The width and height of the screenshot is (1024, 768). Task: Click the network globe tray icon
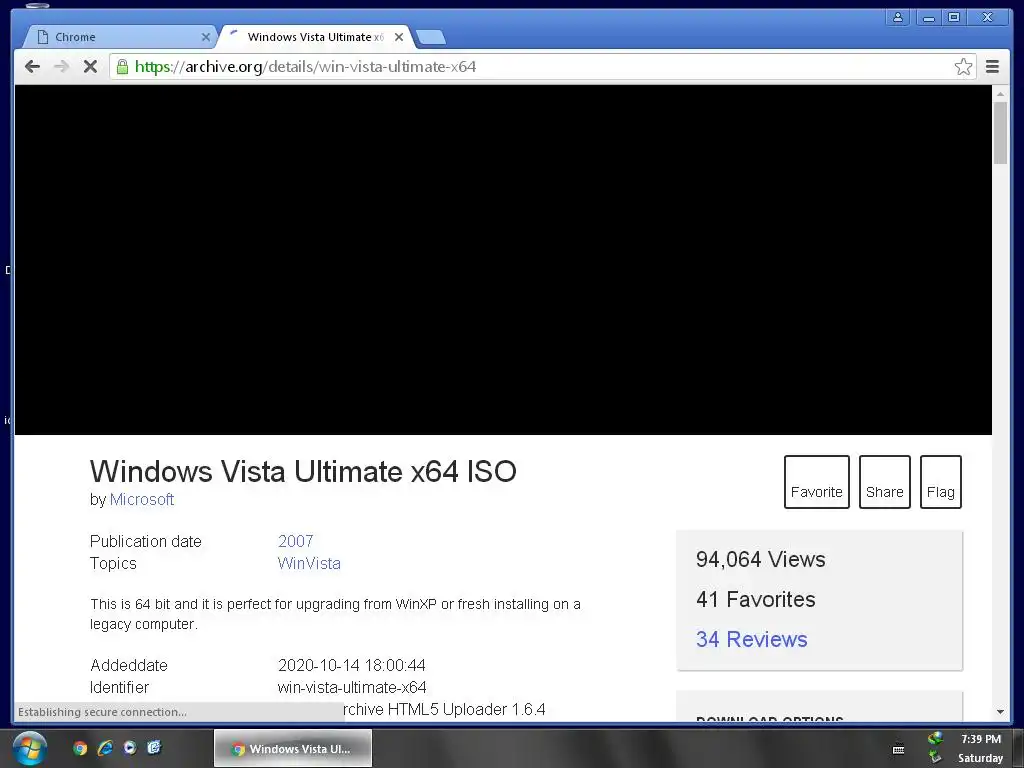tap(935, 739)
